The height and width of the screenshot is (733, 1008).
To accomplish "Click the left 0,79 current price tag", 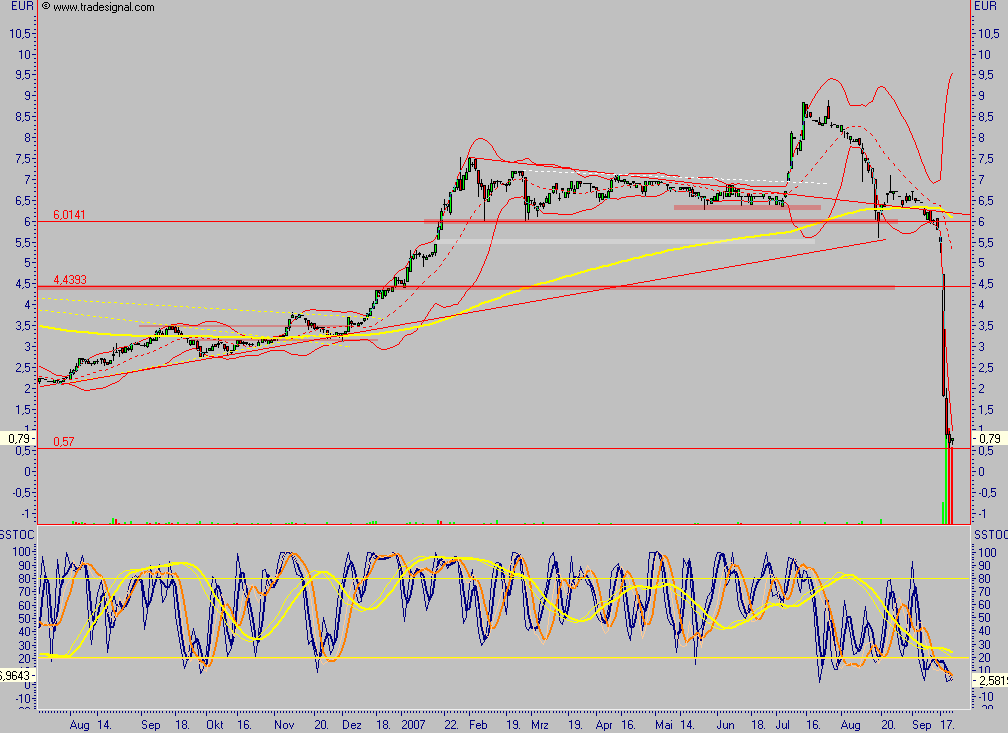I will [x=18, y=438].
